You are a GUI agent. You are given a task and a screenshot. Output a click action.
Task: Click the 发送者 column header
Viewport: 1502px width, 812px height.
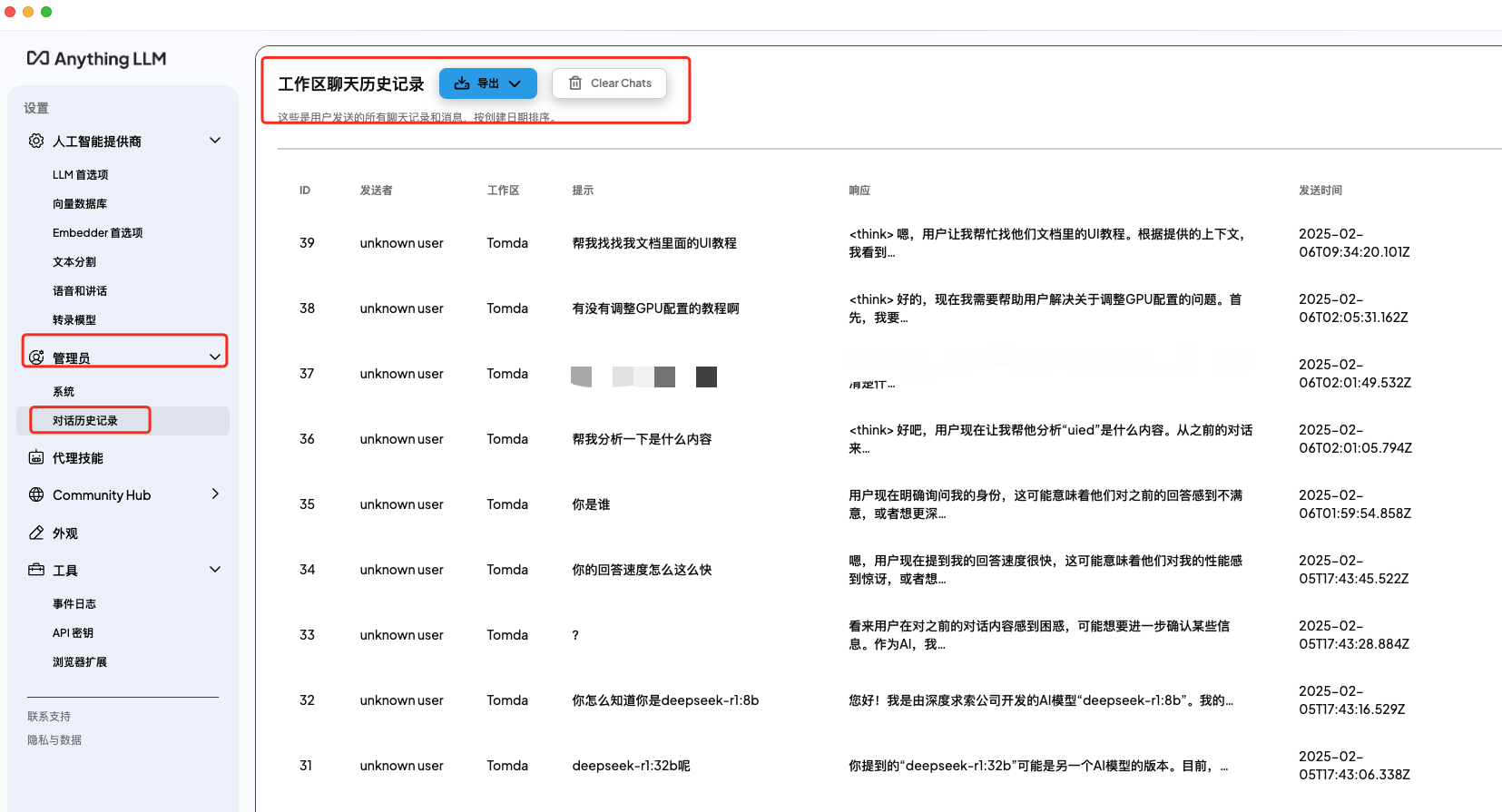point(377,190)
